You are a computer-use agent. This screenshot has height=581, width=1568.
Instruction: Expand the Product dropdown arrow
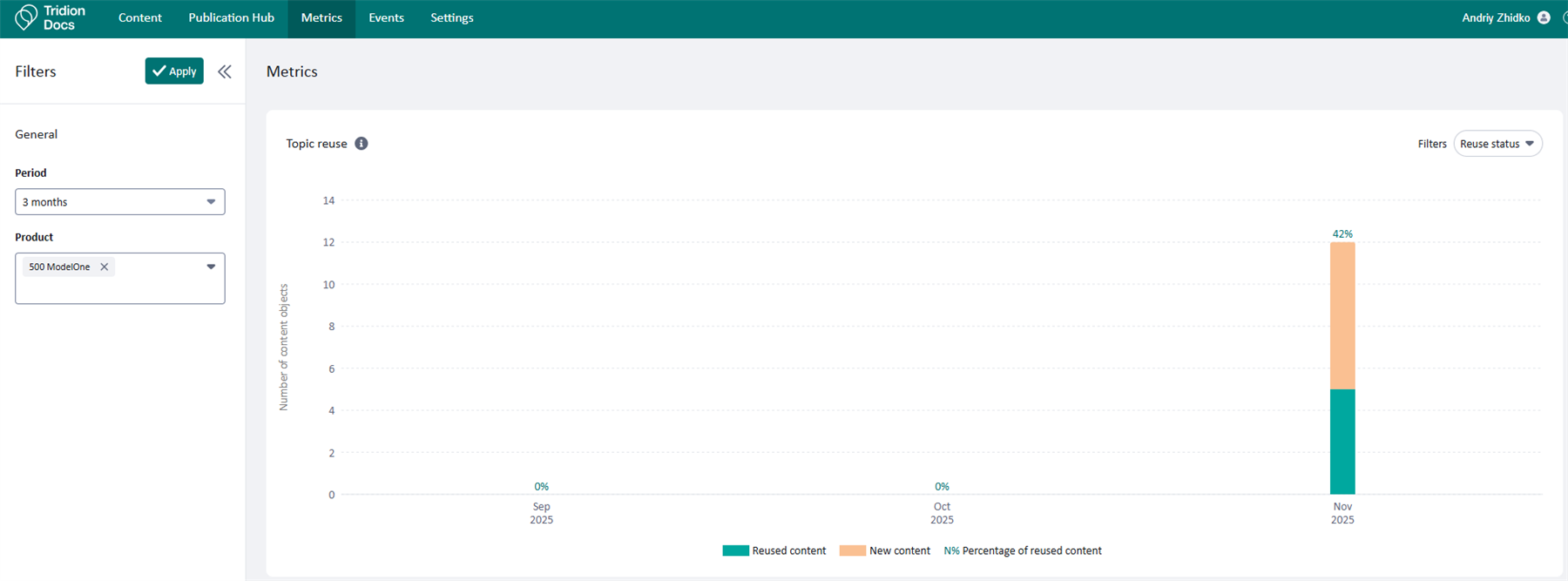[211, 267]
